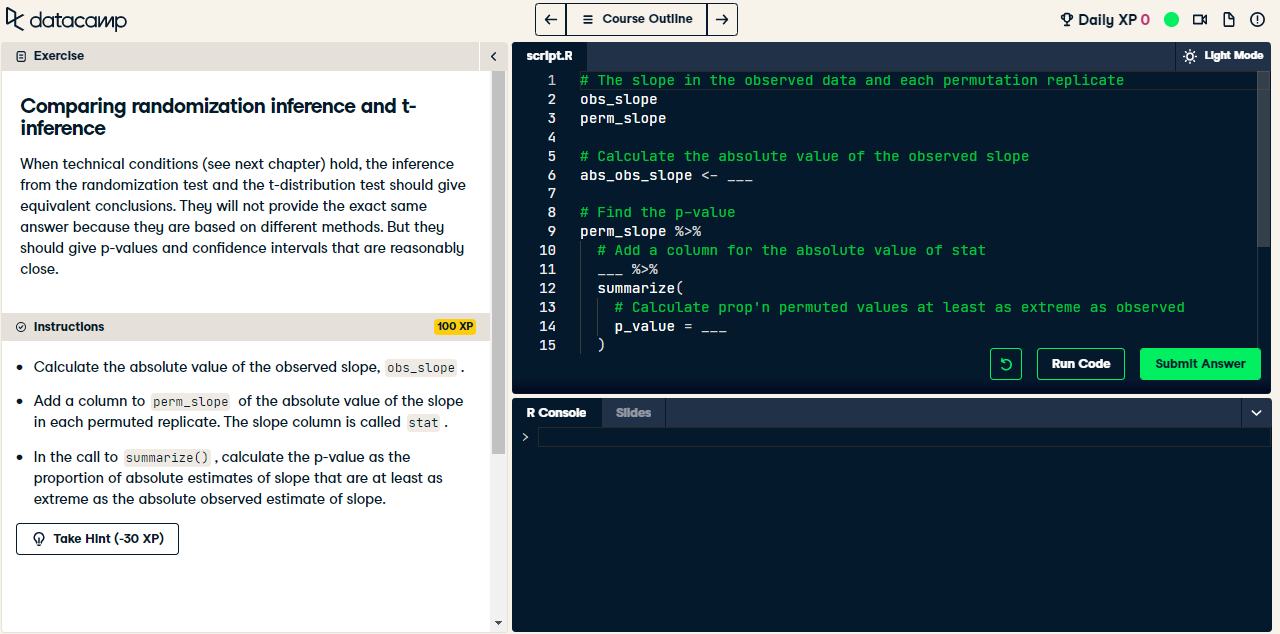
Task: Click the green status indicator dot
Action: 1171,19
